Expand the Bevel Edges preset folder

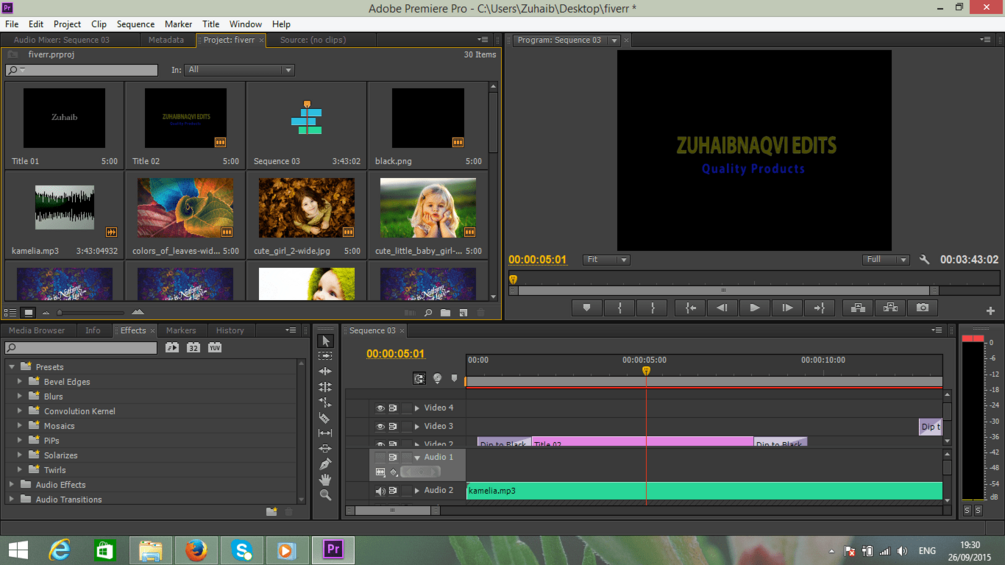point(20,382)
